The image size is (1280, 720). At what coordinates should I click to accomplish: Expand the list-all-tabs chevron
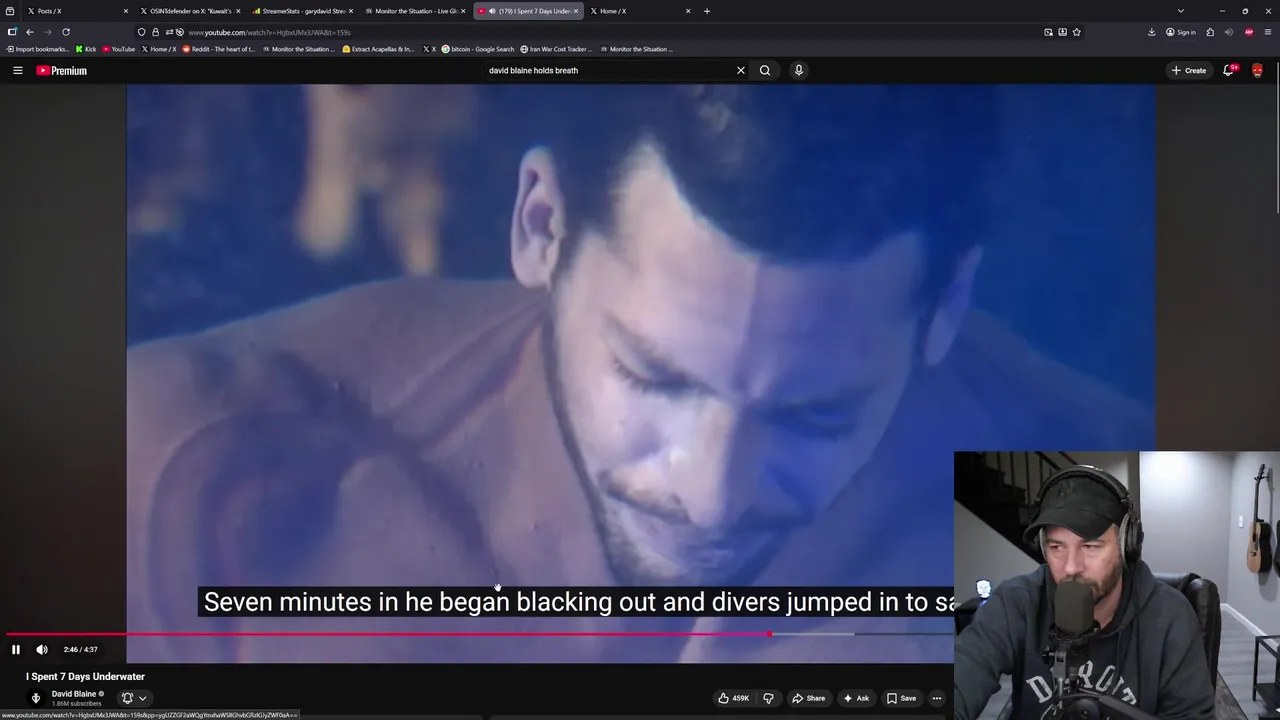[1181, 11]
